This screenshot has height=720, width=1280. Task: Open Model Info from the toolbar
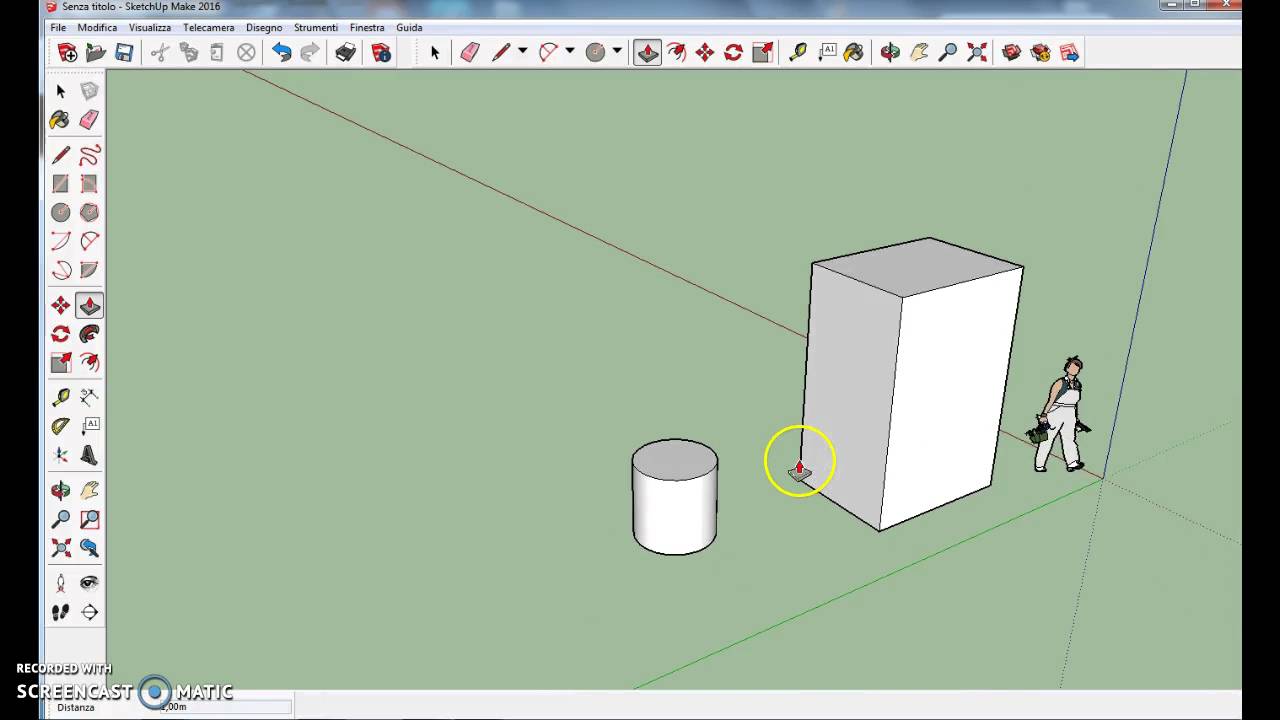pyautogui.click(x=381, y=53)
